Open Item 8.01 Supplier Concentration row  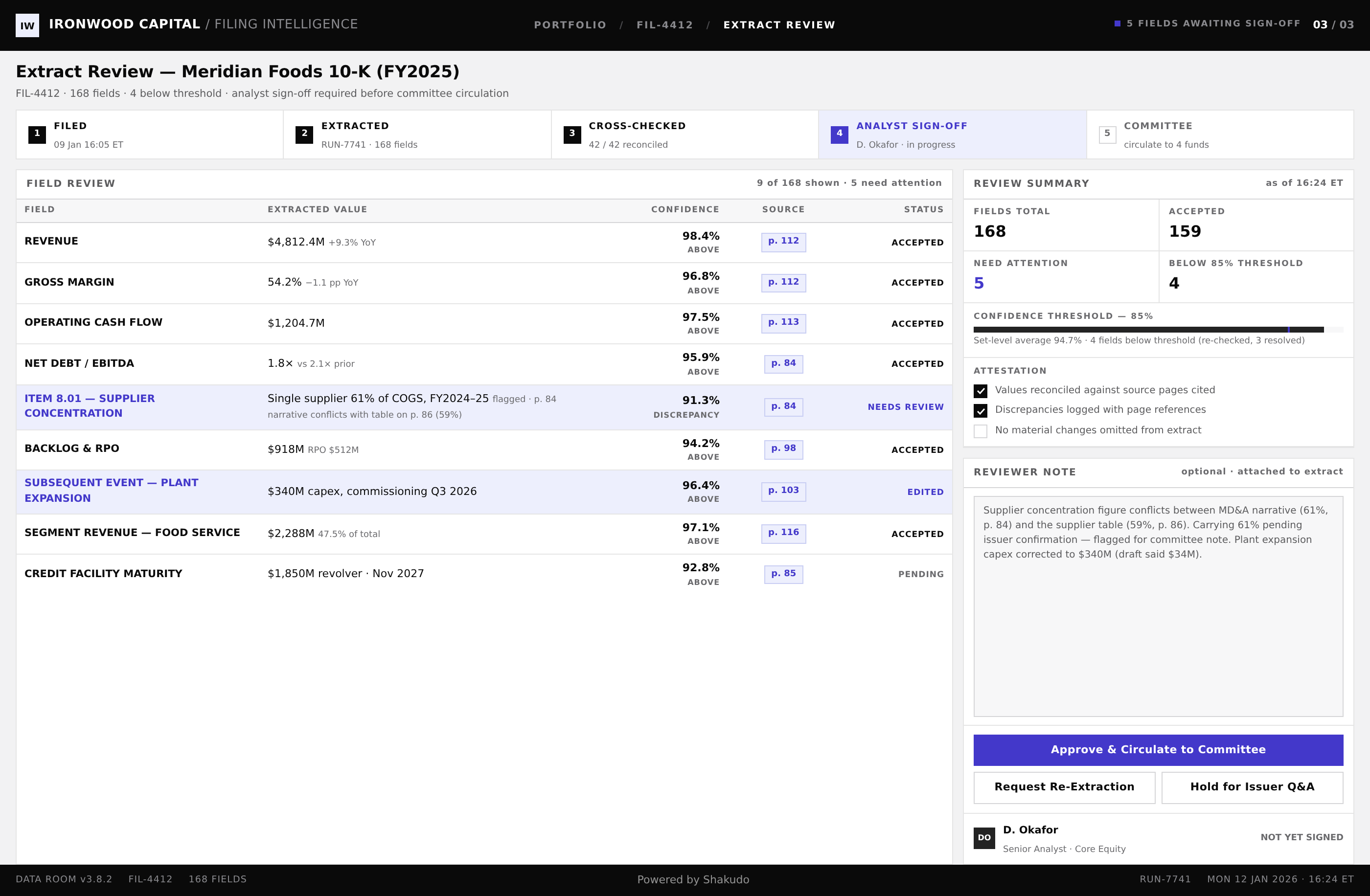(x=484, y=407)
